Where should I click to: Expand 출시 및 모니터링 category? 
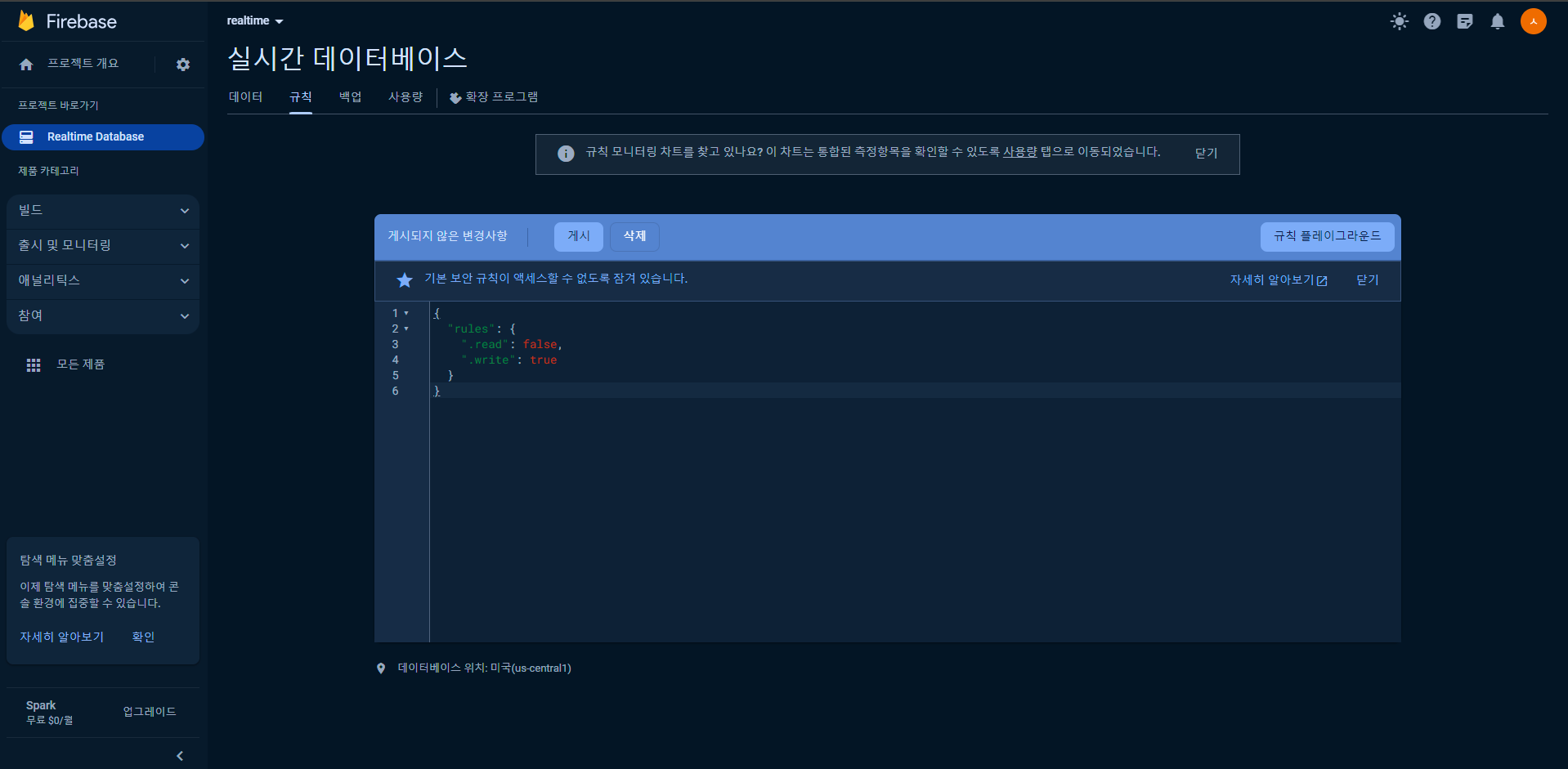click(103, 246)
